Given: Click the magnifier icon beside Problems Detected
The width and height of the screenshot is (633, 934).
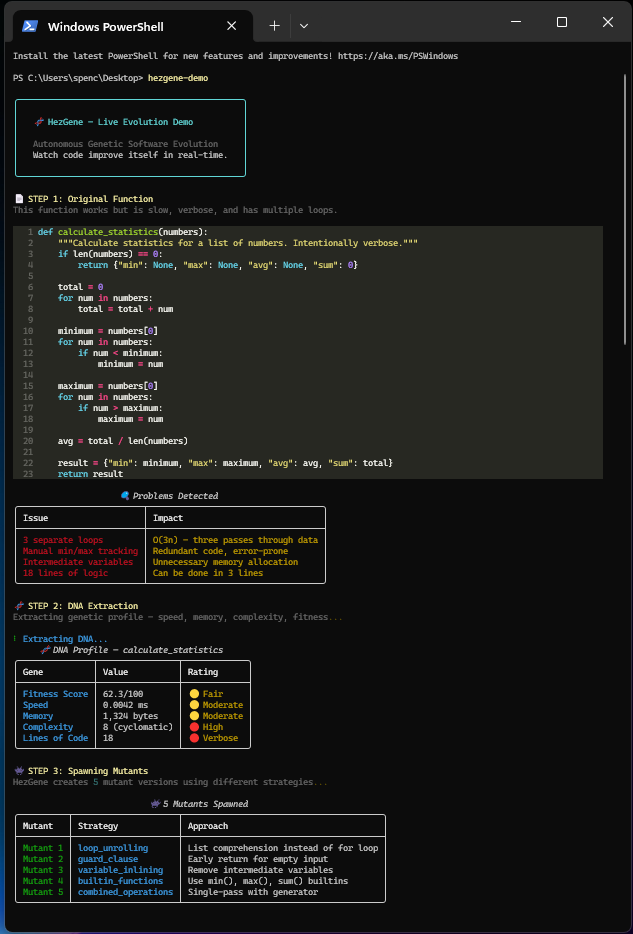Looking at the screenshot, I should tap(125, 496).
